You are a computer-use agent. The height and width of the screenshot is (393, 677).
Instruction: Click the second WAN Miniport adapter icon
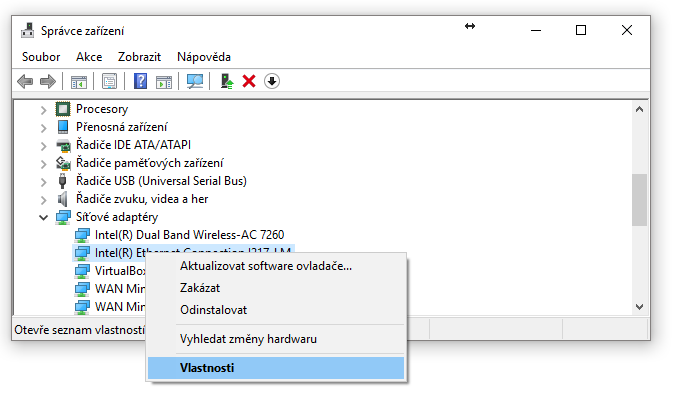[82, 307]
